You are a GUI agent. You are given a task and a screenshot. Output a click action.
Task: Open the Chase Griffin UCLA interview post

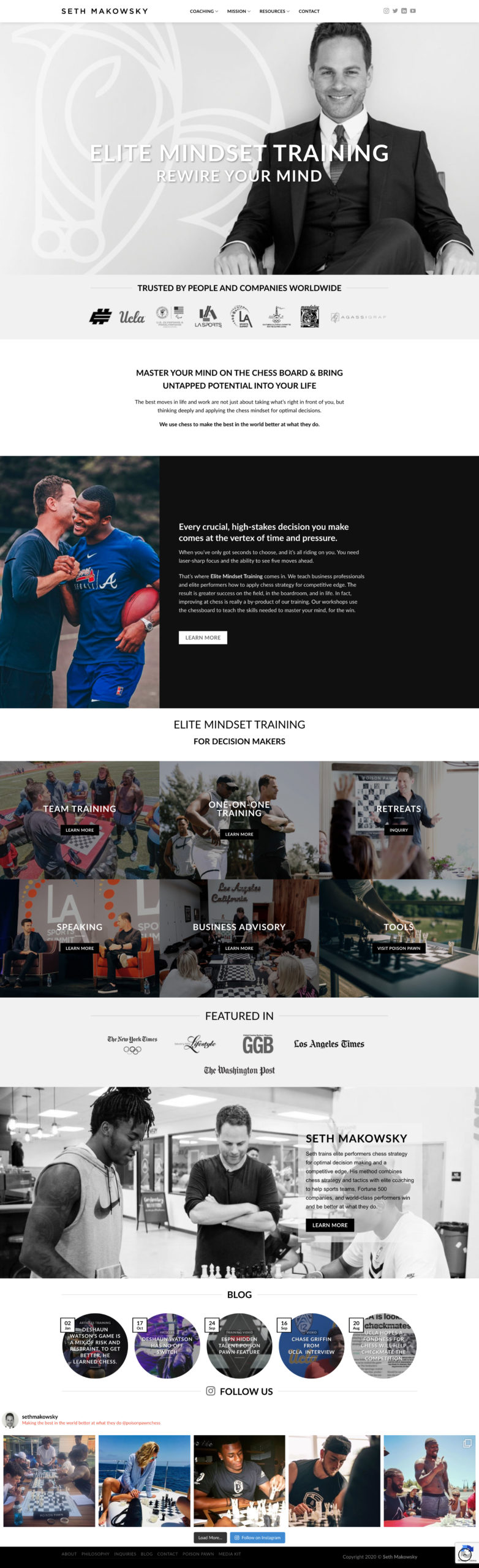click(x=311, y=1346)
